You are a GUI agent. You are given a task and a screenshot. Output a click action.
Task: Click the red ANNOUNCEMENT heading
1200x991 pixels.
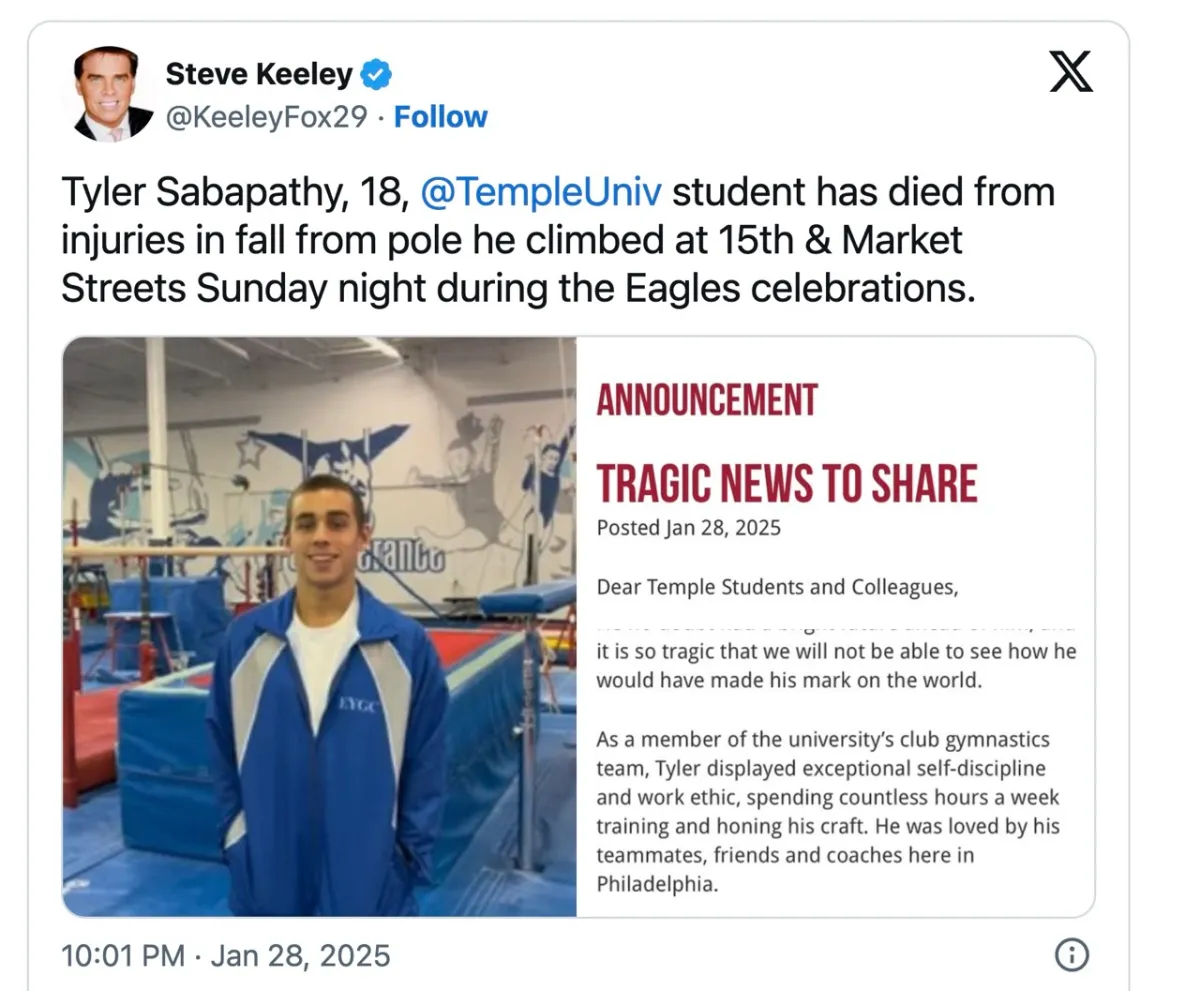click(707, 400)
